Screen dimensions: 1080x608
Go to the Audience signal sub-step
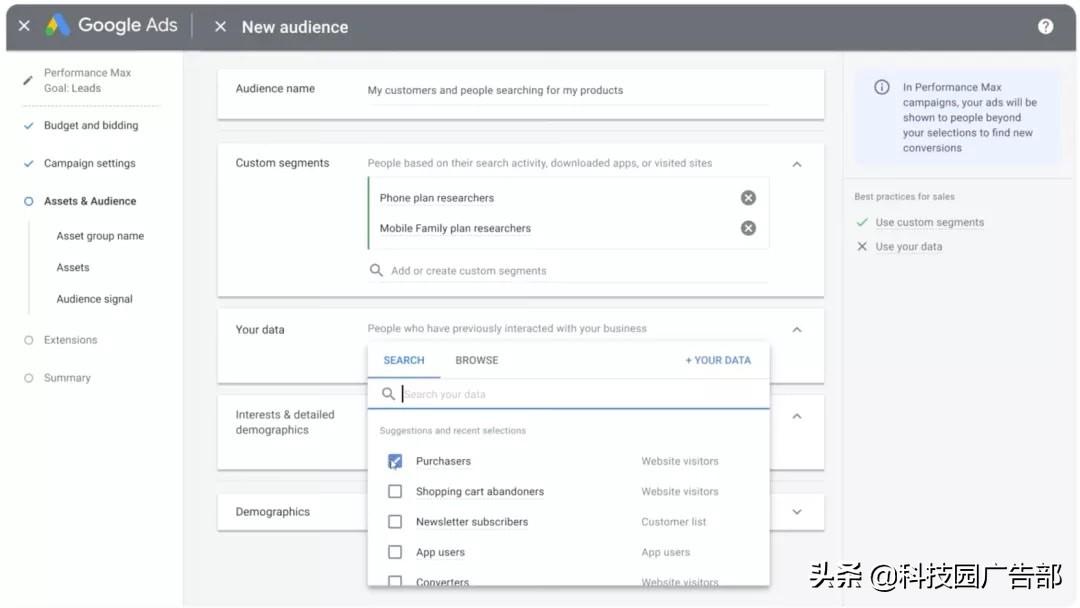pyautogui.click(x=94, y=299)
